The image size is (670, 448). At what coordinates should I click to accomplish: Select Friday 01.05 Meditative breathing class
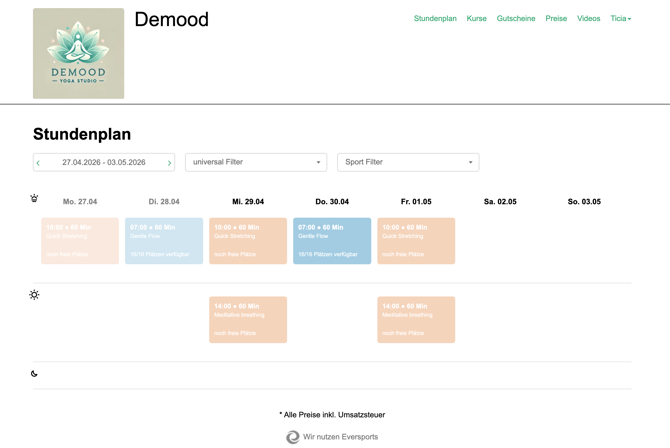pyautogui.click(x=416, y=319)
